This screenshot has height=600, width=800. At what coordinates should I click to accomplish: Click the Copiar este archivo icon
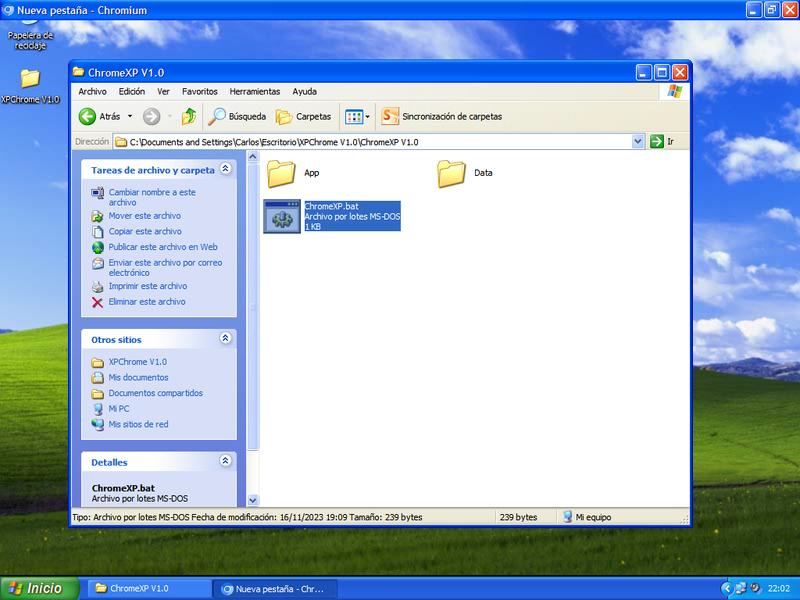point(97,232)
